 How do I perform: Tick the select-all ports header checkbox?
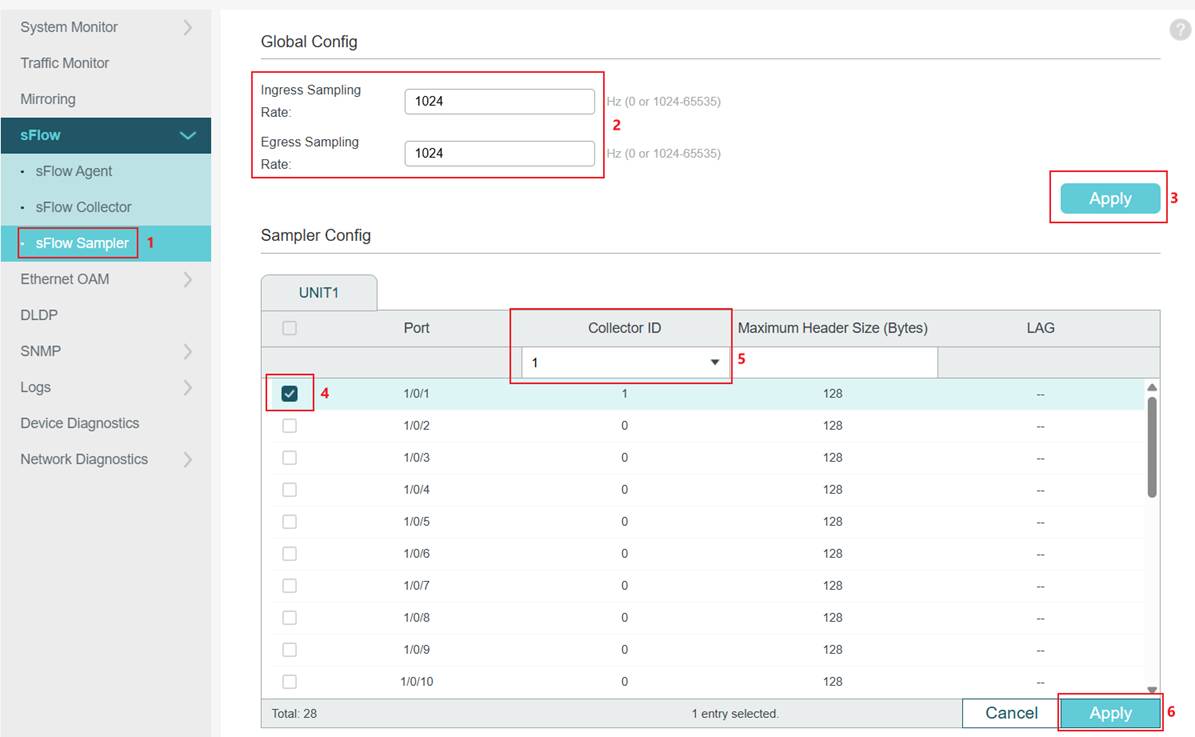[x=290, y=328]
